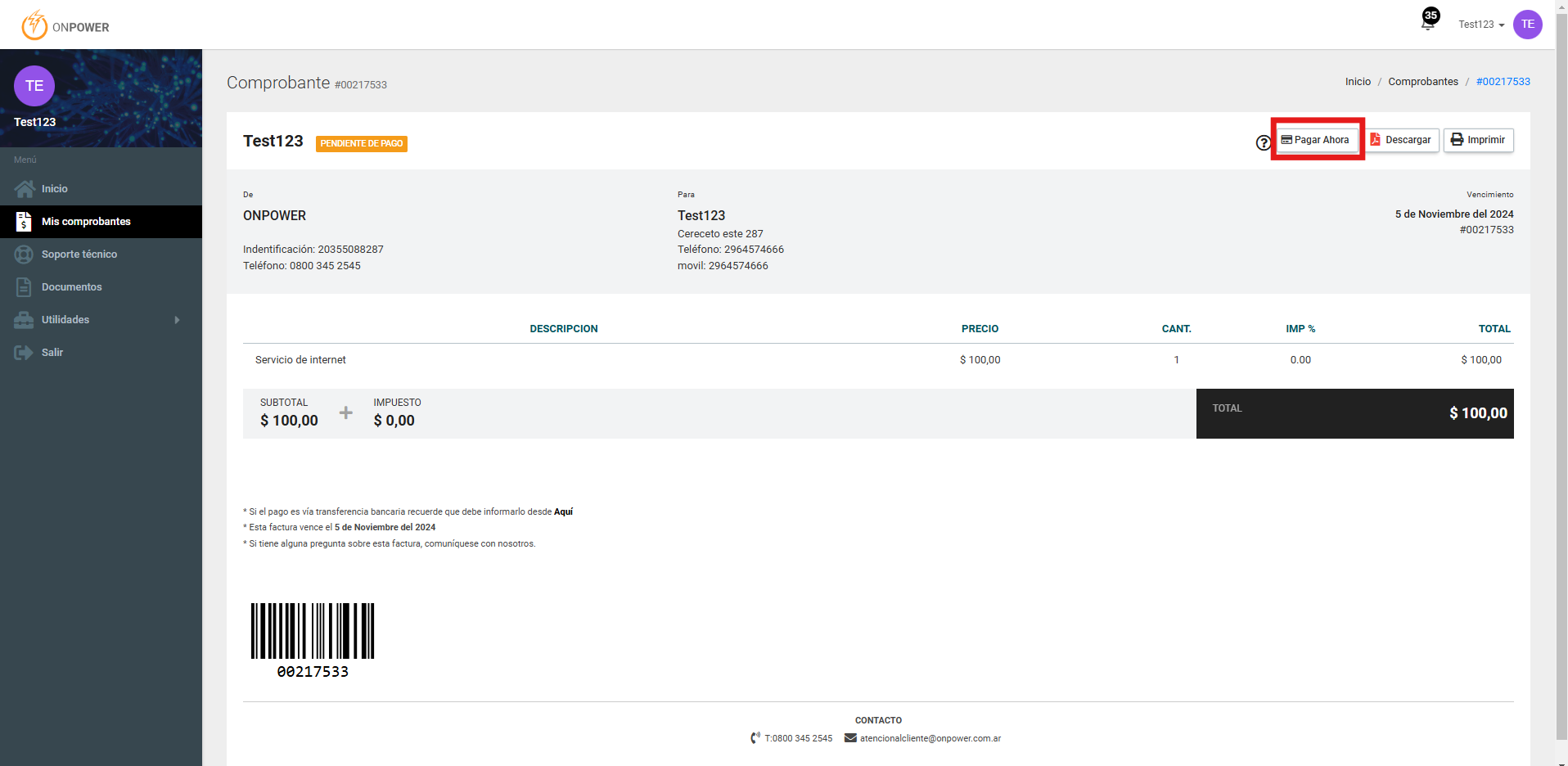Open the Test123 user dropdown
1568x766 pixels.
[1480, 25]
